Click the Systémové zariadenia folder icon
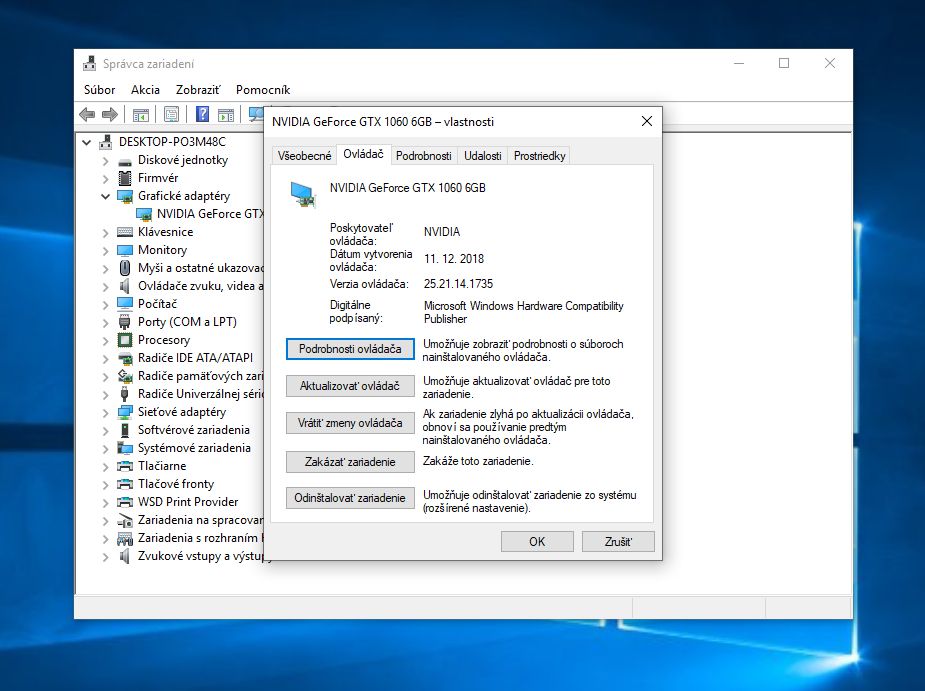 coord(124,448)
